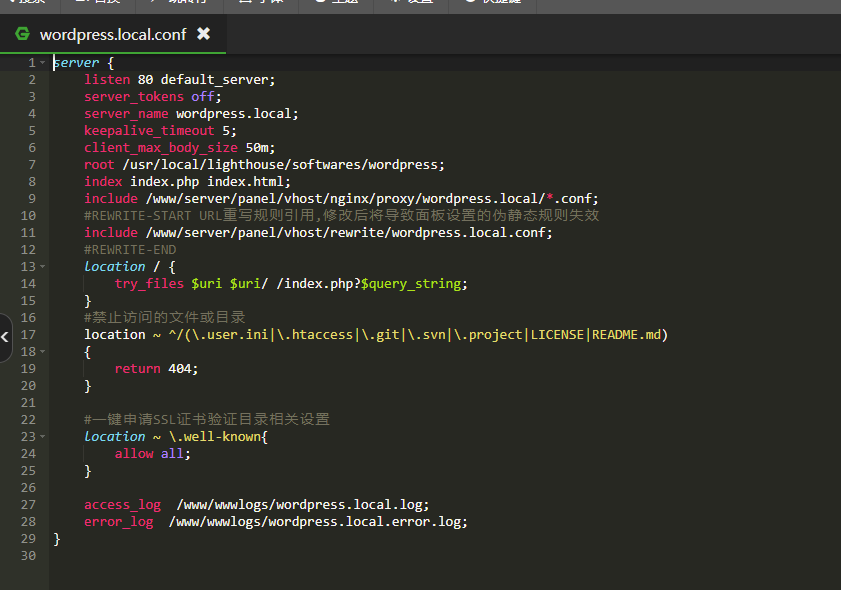The image size is (841, 590).
Task: Click the try_files directive keyword
Action: tap(149, 284)
